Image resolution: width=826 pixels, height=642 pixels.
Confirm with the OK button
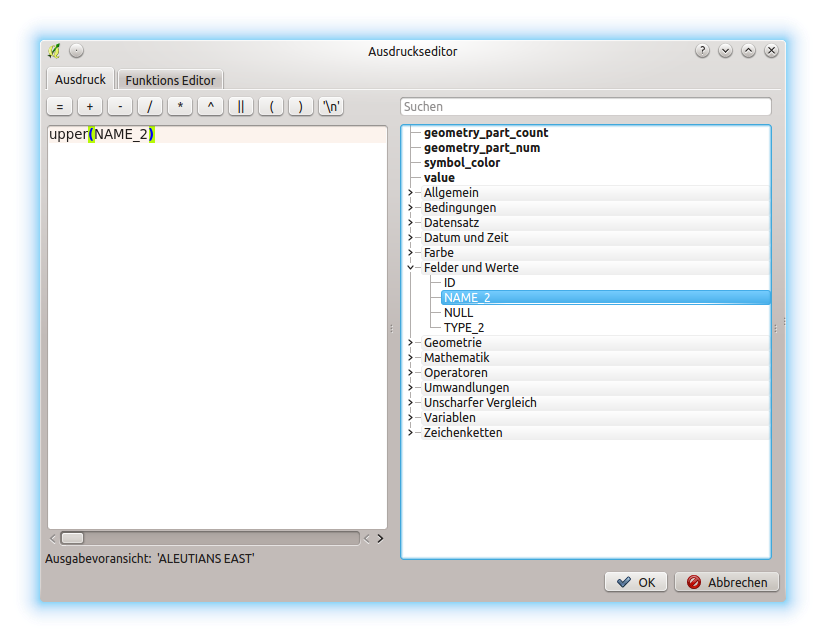(x=636, y=582)
